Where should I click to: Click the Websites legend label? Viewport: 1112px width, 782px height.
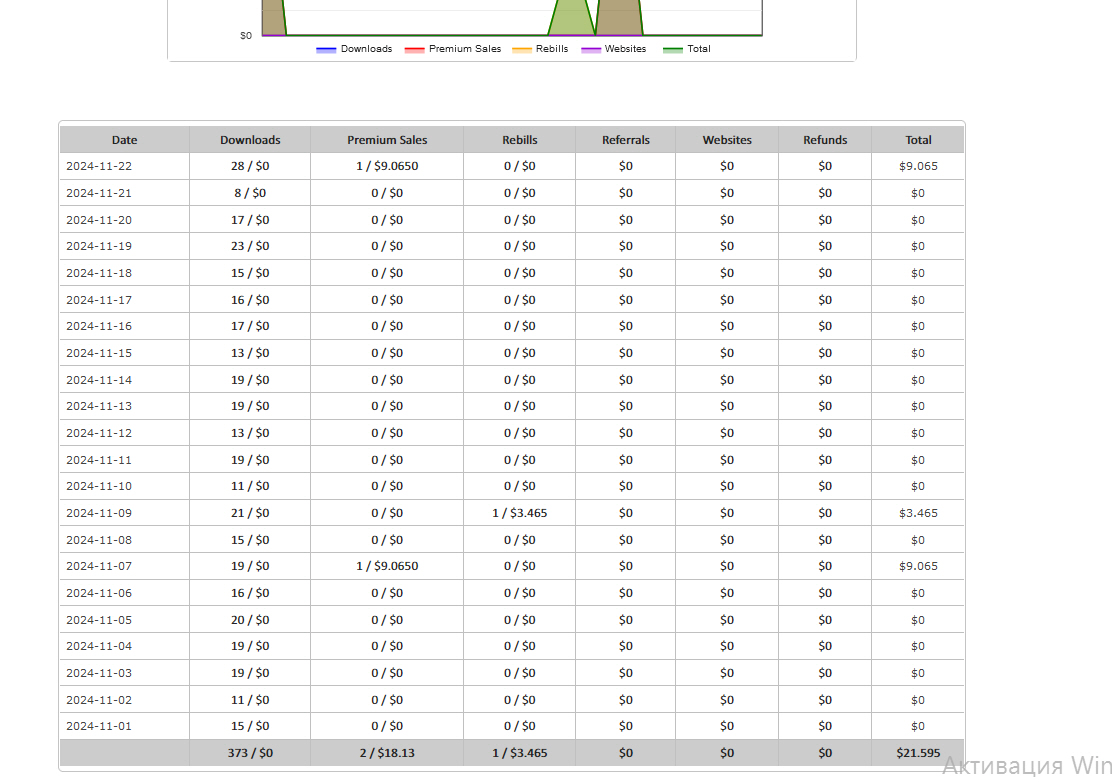coord(626,49)
